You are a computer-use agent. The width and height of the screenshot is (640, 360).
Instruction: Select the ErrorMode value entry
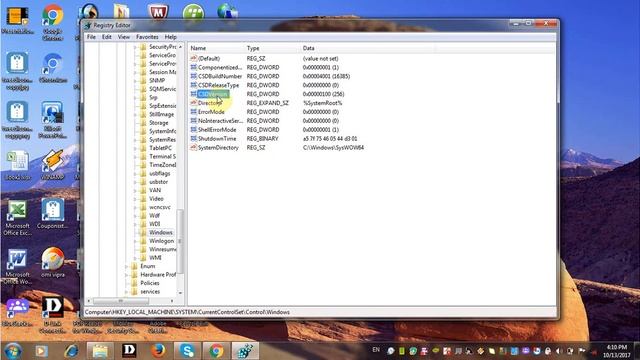(x=211, y=112)
